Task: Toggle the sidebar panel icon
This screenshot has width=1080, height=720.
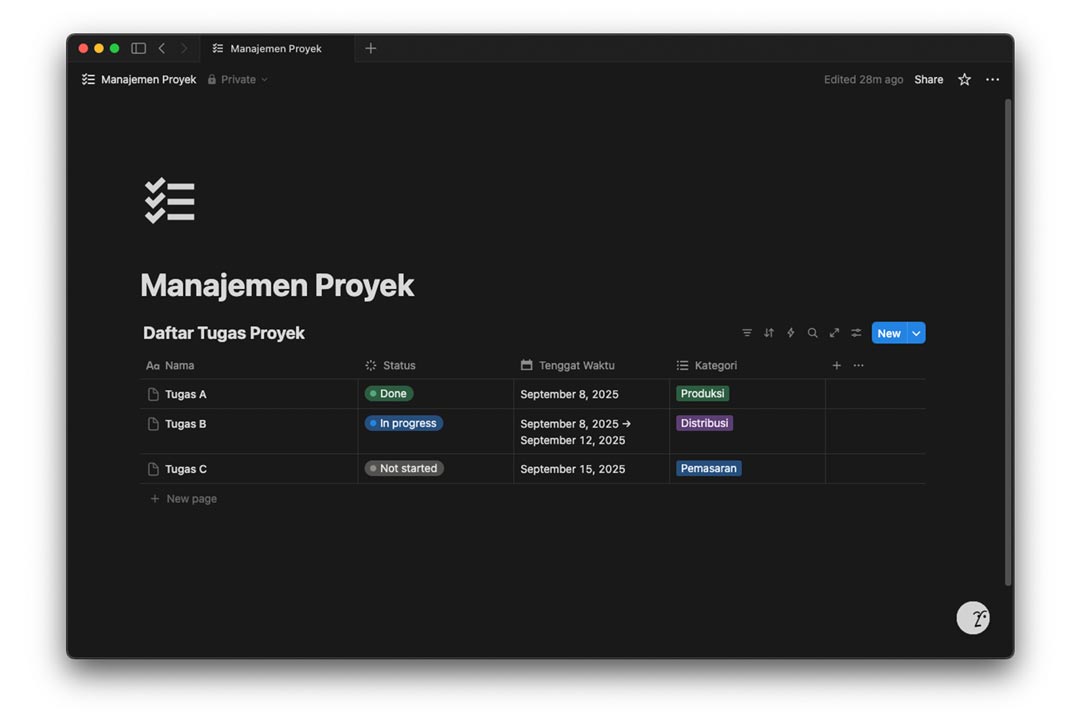Action: point(138,48)
